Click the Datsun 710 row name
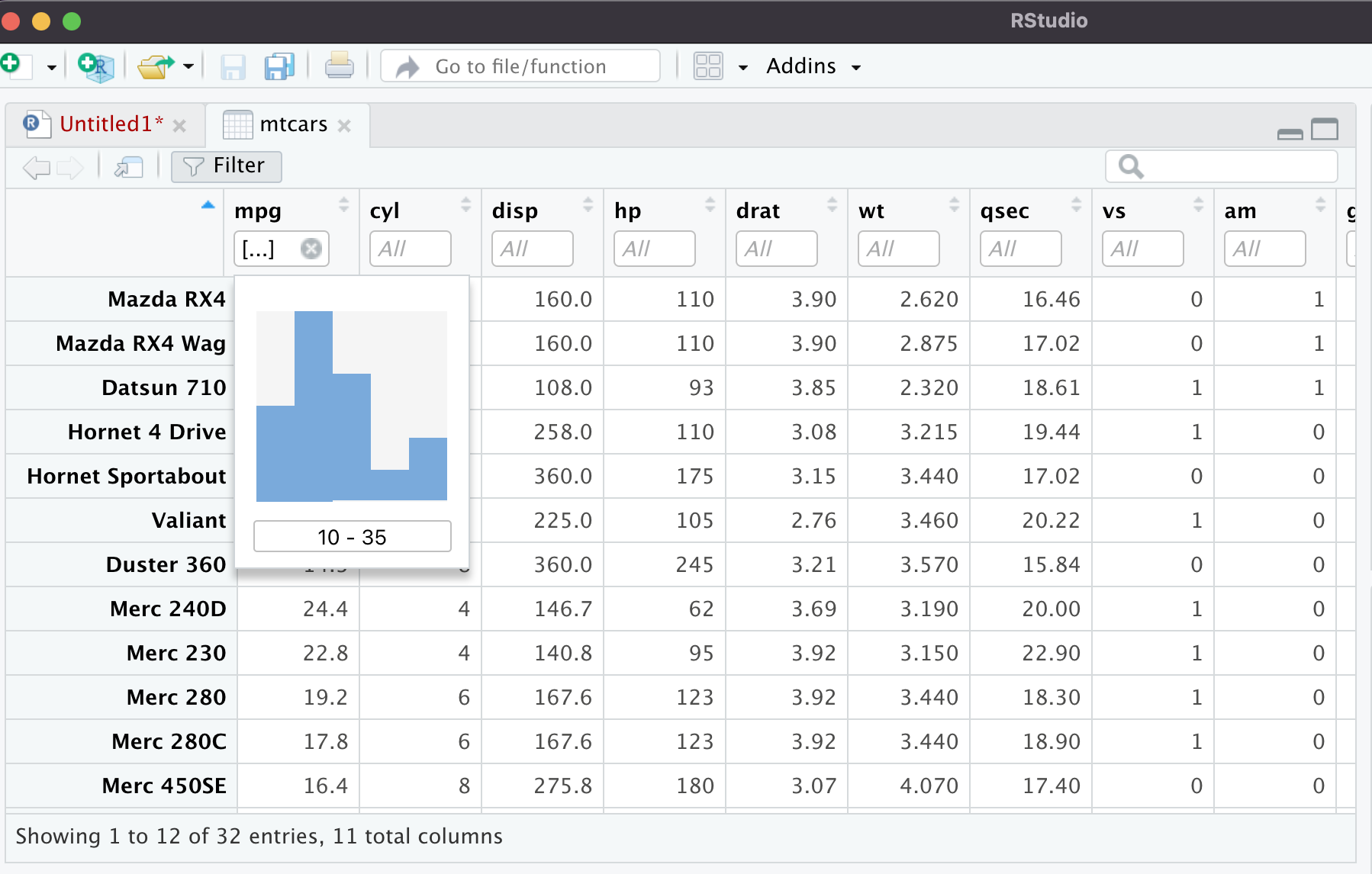The image size is (1372, 874). point(164,387)
